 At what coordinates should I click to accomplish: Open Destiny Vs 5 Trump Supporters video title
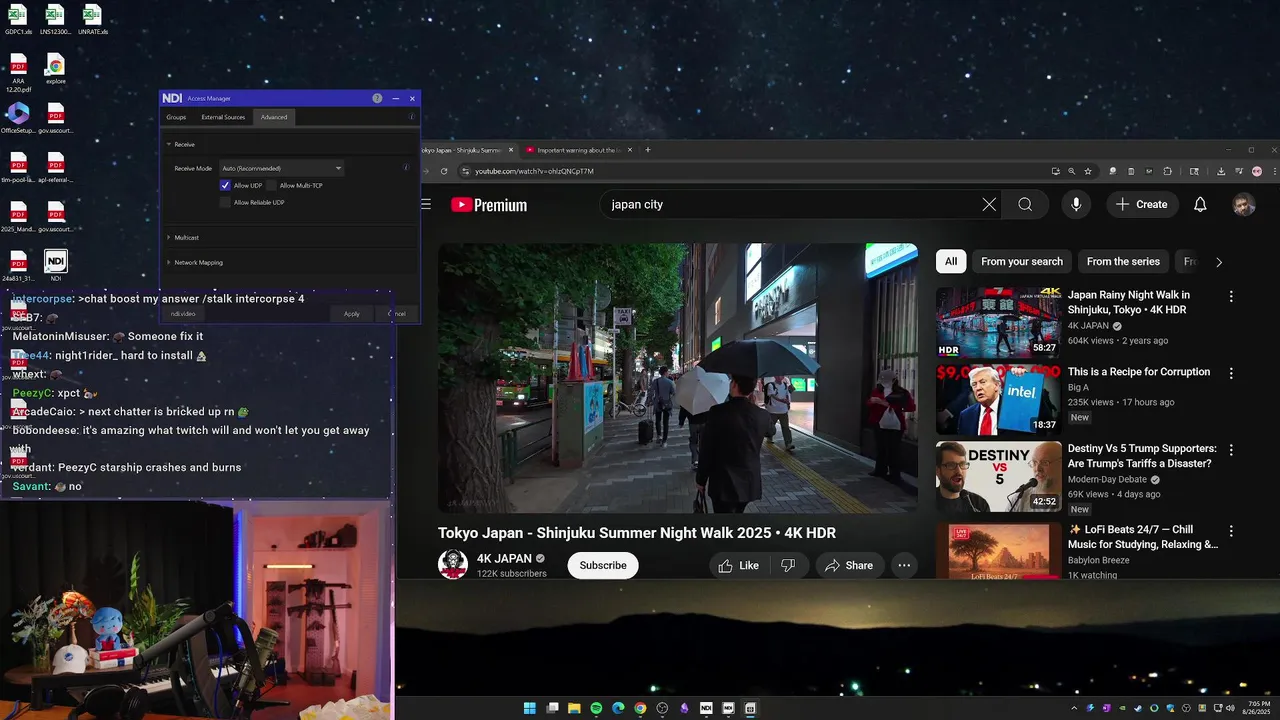point(1140,456)
